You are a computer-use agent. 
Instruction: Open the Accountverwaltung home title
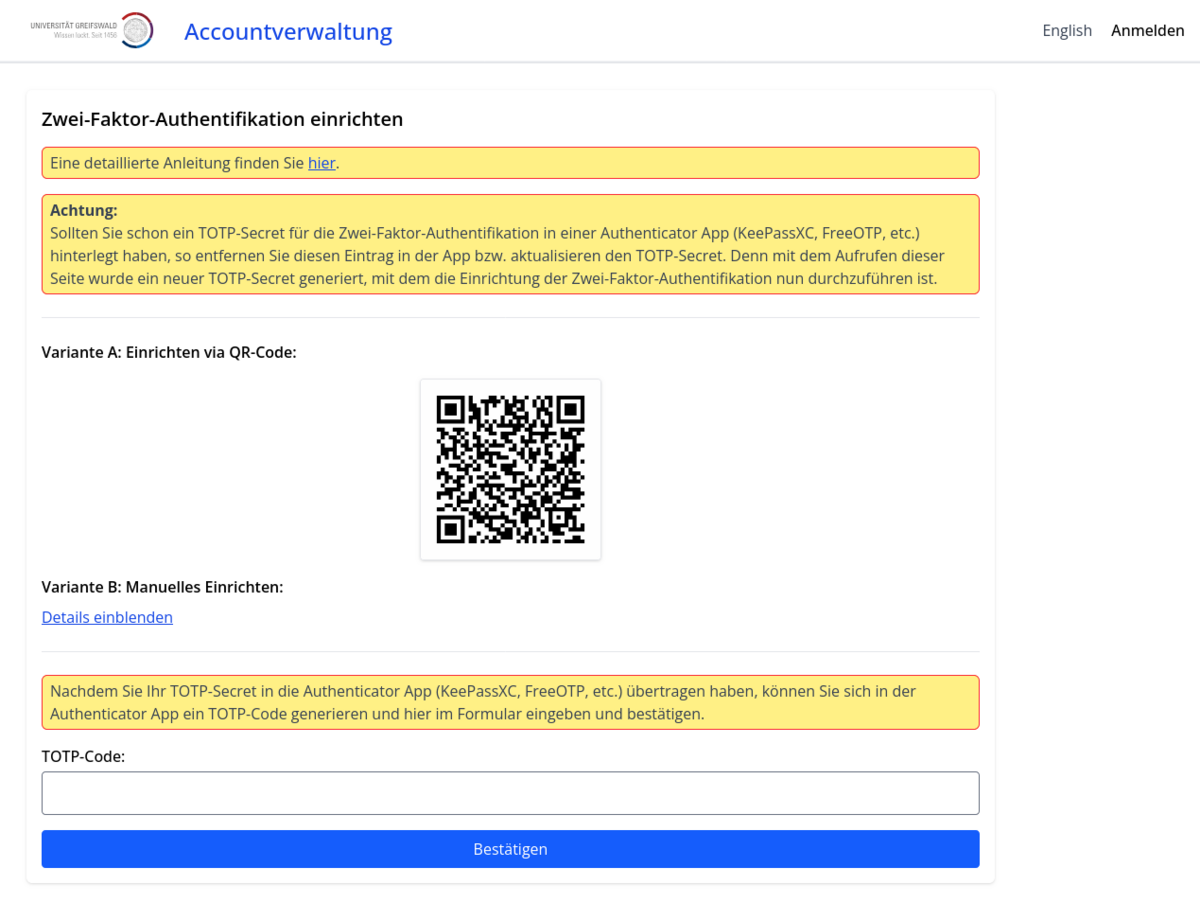coord(288,31)
